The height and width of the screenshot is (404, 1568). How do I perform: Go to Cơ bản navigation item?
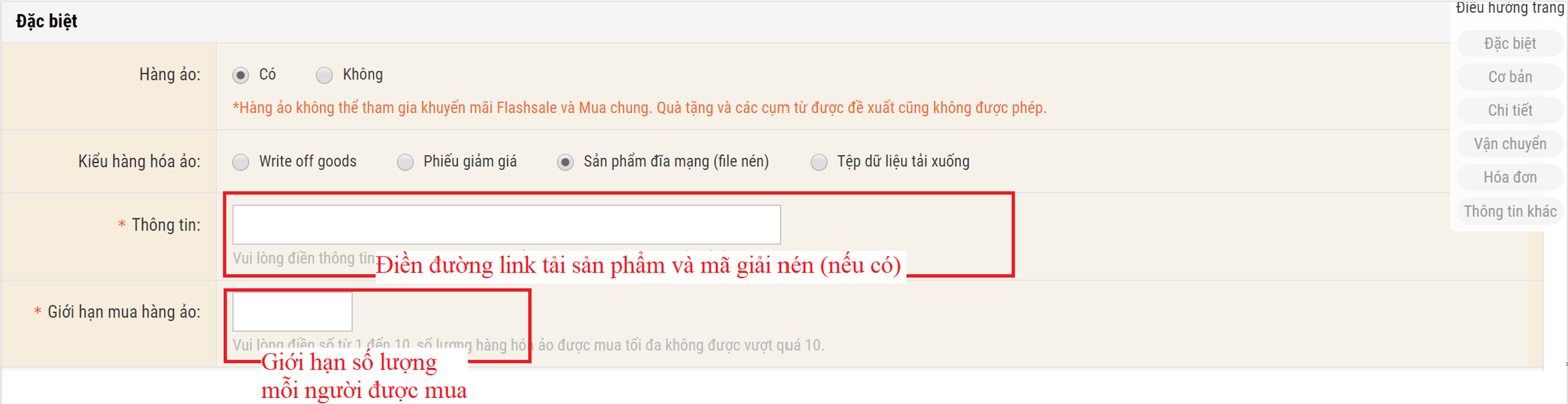1509,77
